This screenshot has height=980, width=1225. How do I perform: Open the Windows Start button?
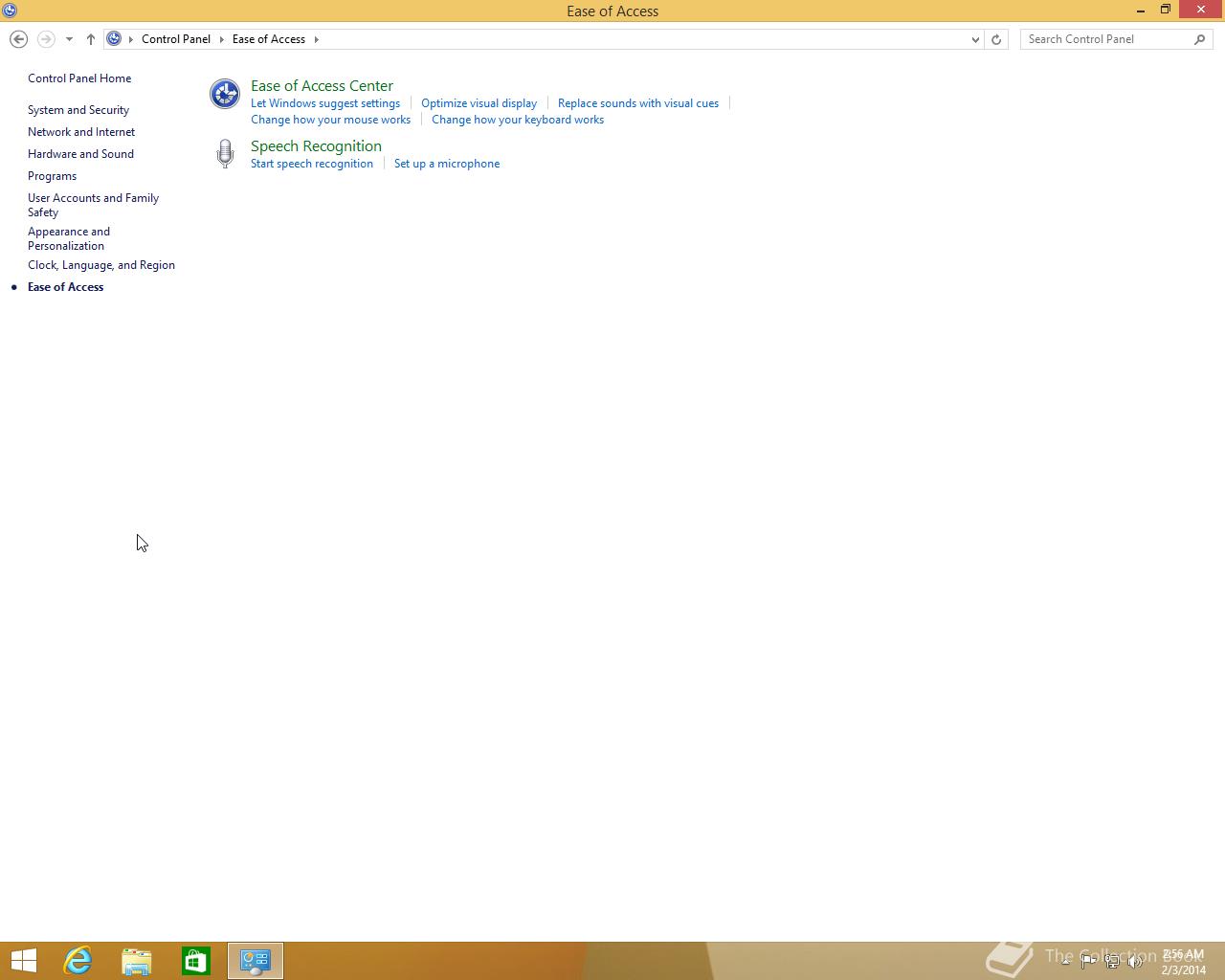(23, 961)
